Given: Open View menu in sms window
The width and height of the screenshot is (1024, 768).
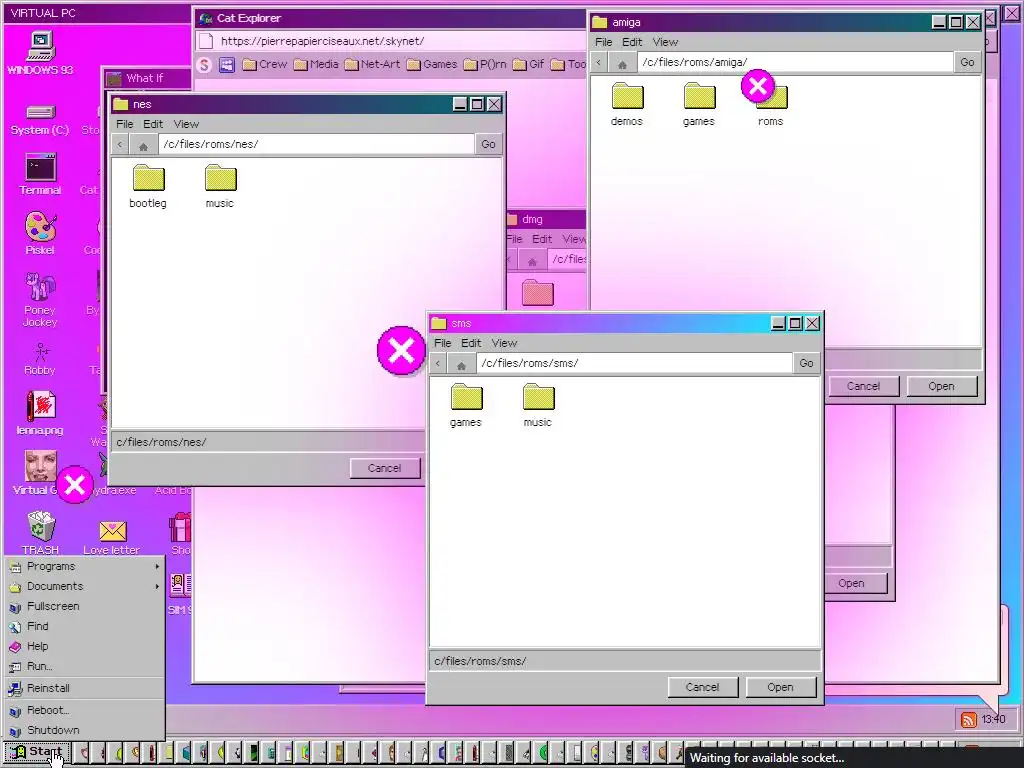Looking at the screenshot, I should pyautogui.click(x=504, y=344).
